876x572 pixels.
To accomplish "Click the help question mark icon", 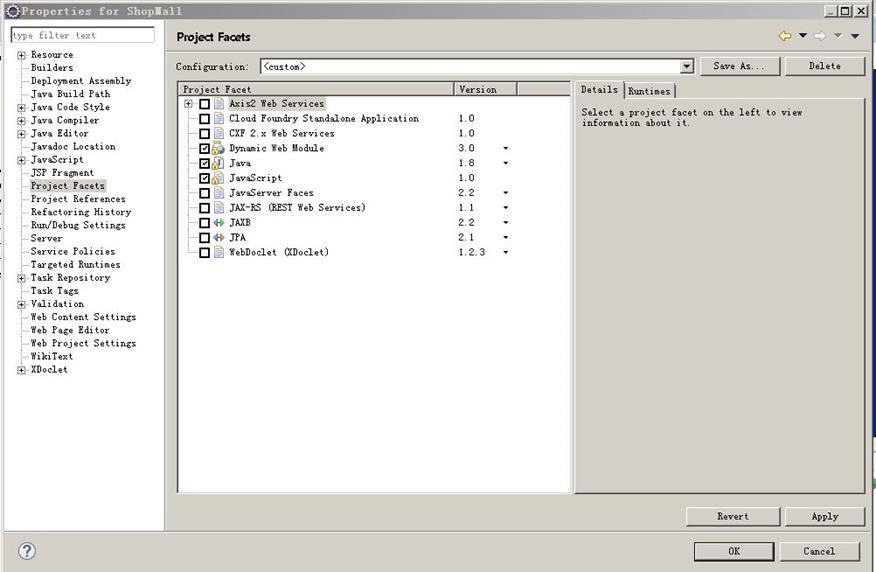I will [x=27, y=551].
